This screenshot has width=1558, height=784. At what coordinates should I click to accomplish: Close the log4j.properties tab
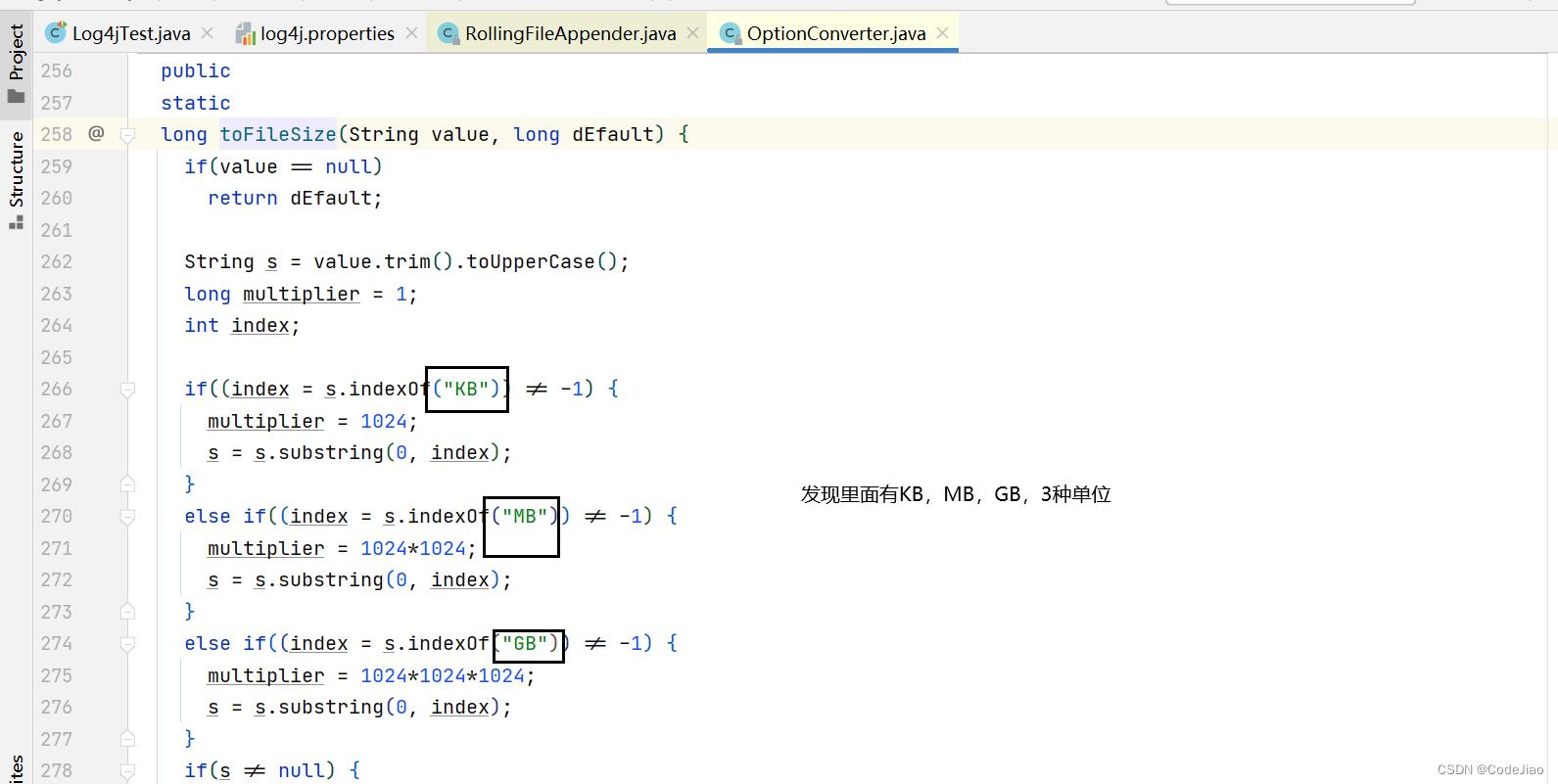[411, 33]
